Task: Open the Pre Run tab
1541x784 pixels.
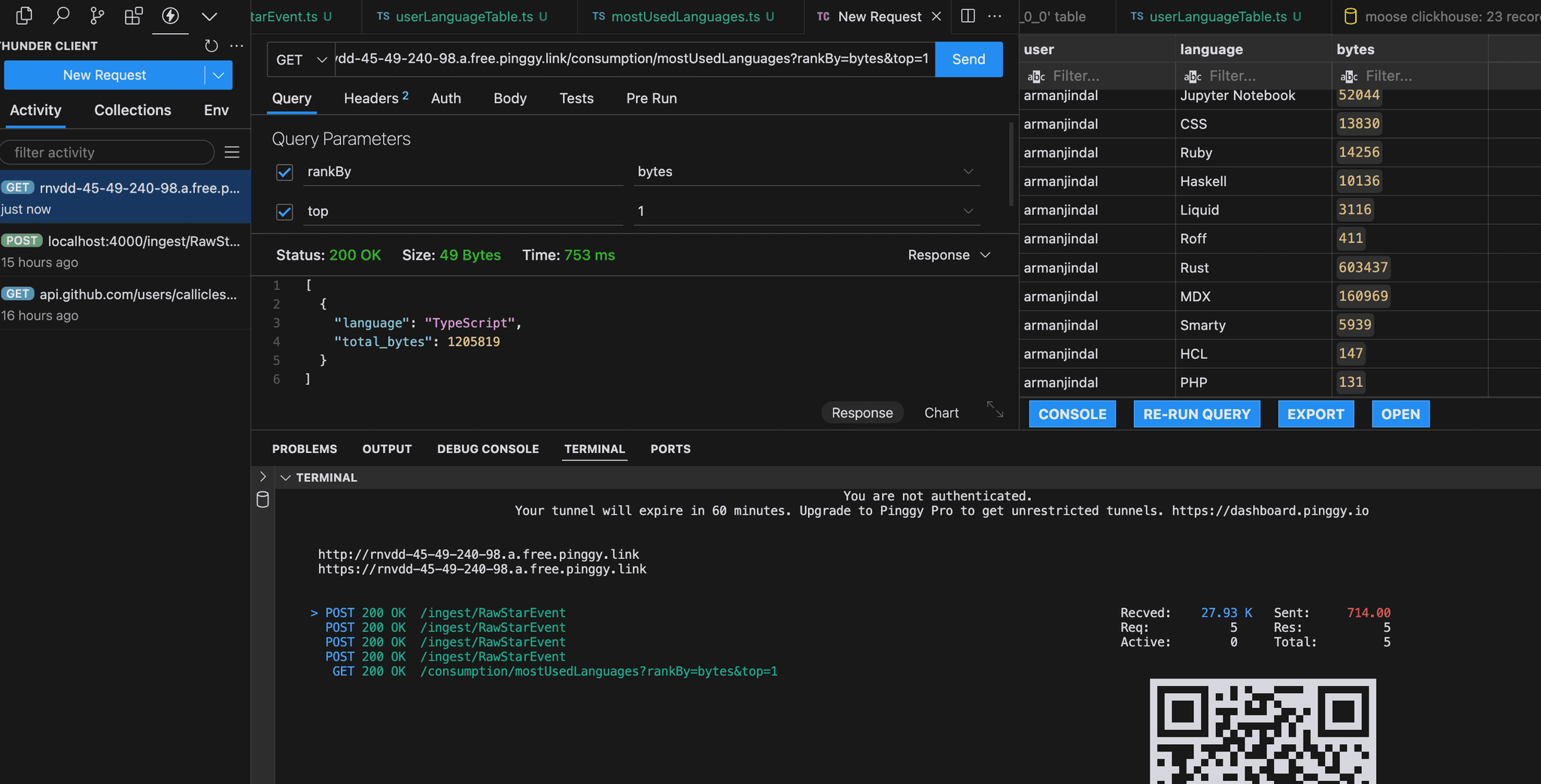Action: click(652, 99)
